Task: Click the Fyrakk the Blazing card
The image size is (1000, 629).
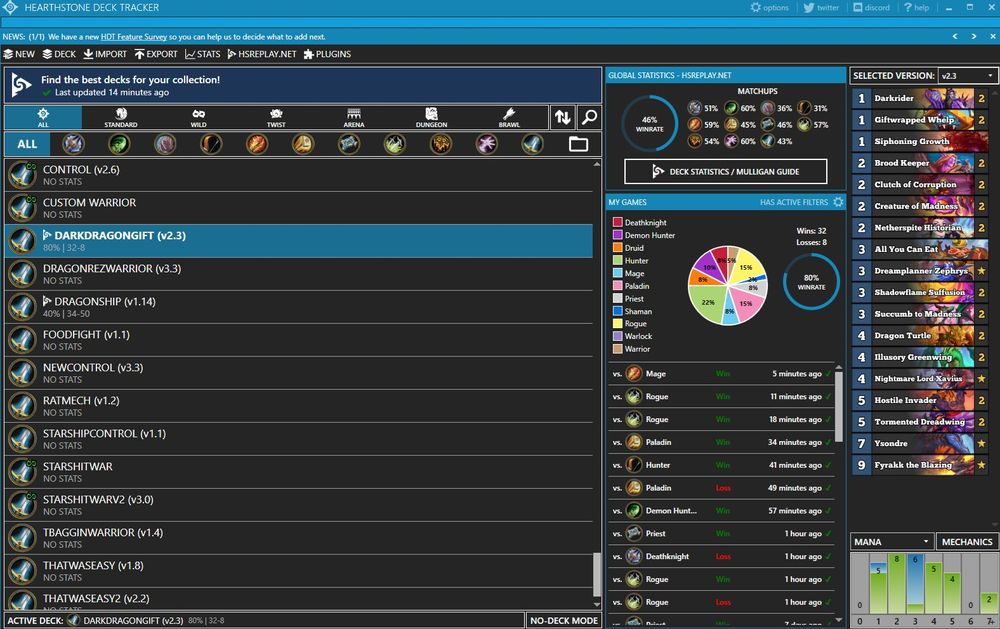Action: 920,465
